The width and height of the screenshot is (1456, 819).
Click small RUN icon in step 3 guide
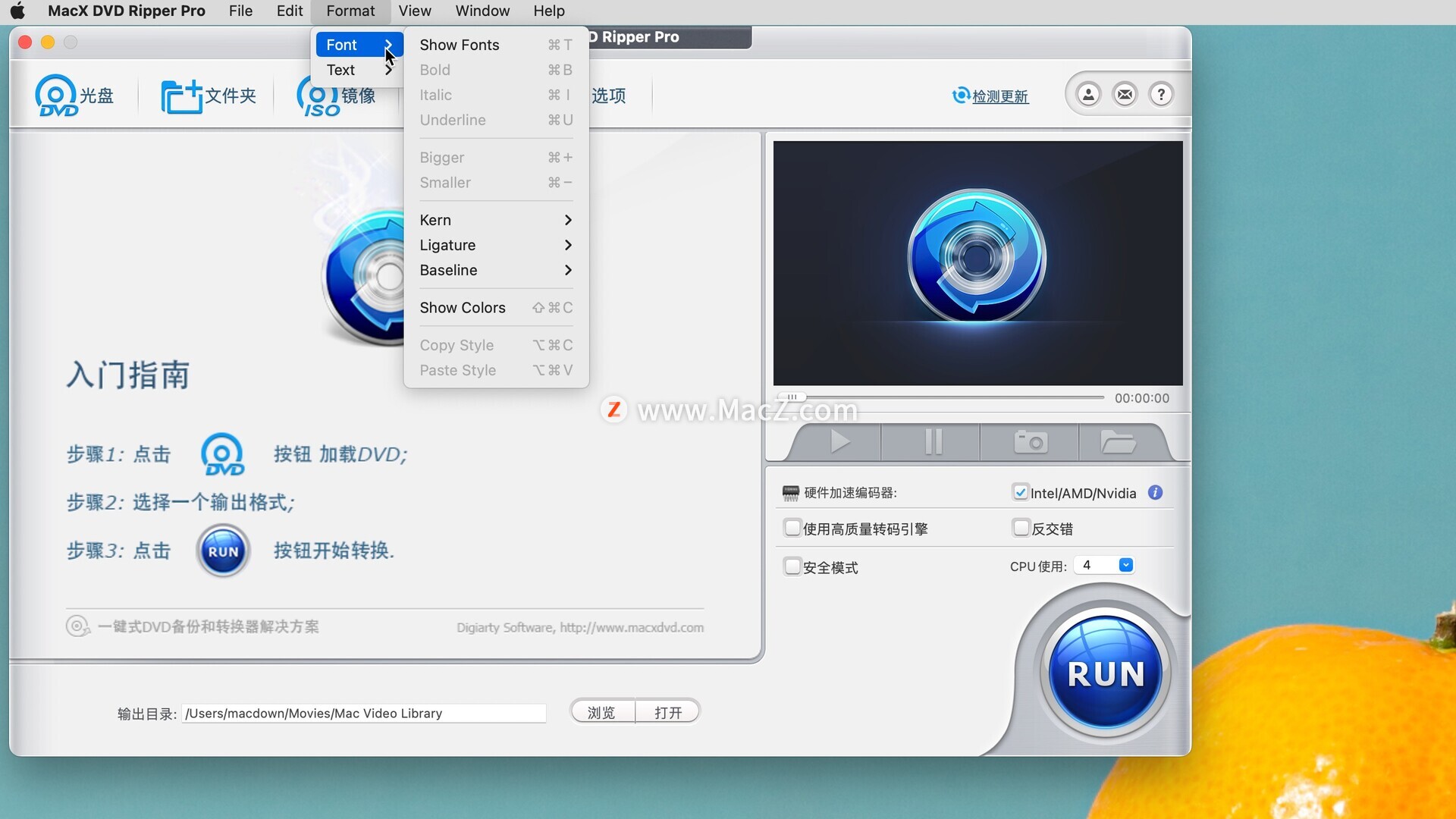pos(223,551)
